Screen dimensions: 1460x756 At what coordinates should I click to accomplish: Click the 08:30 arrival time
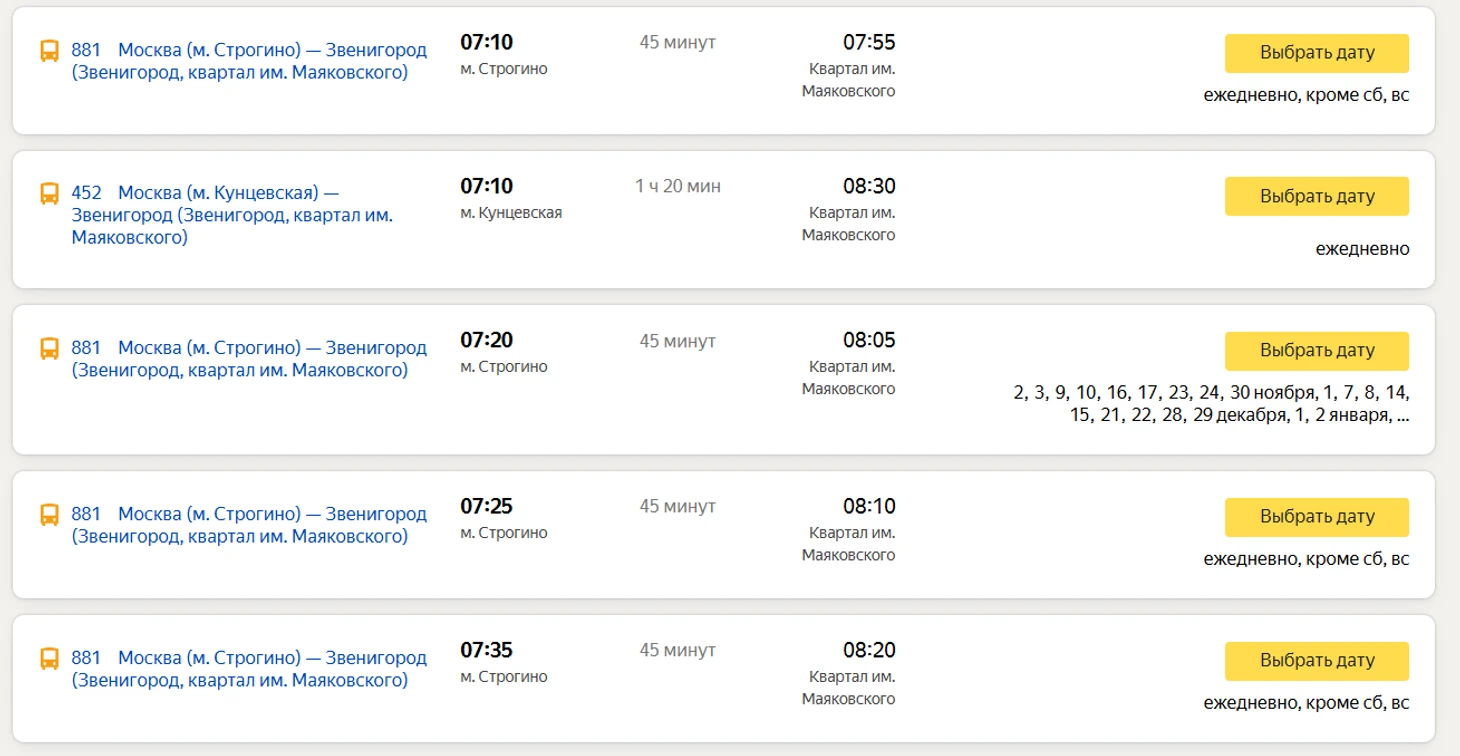click(868, 186)
